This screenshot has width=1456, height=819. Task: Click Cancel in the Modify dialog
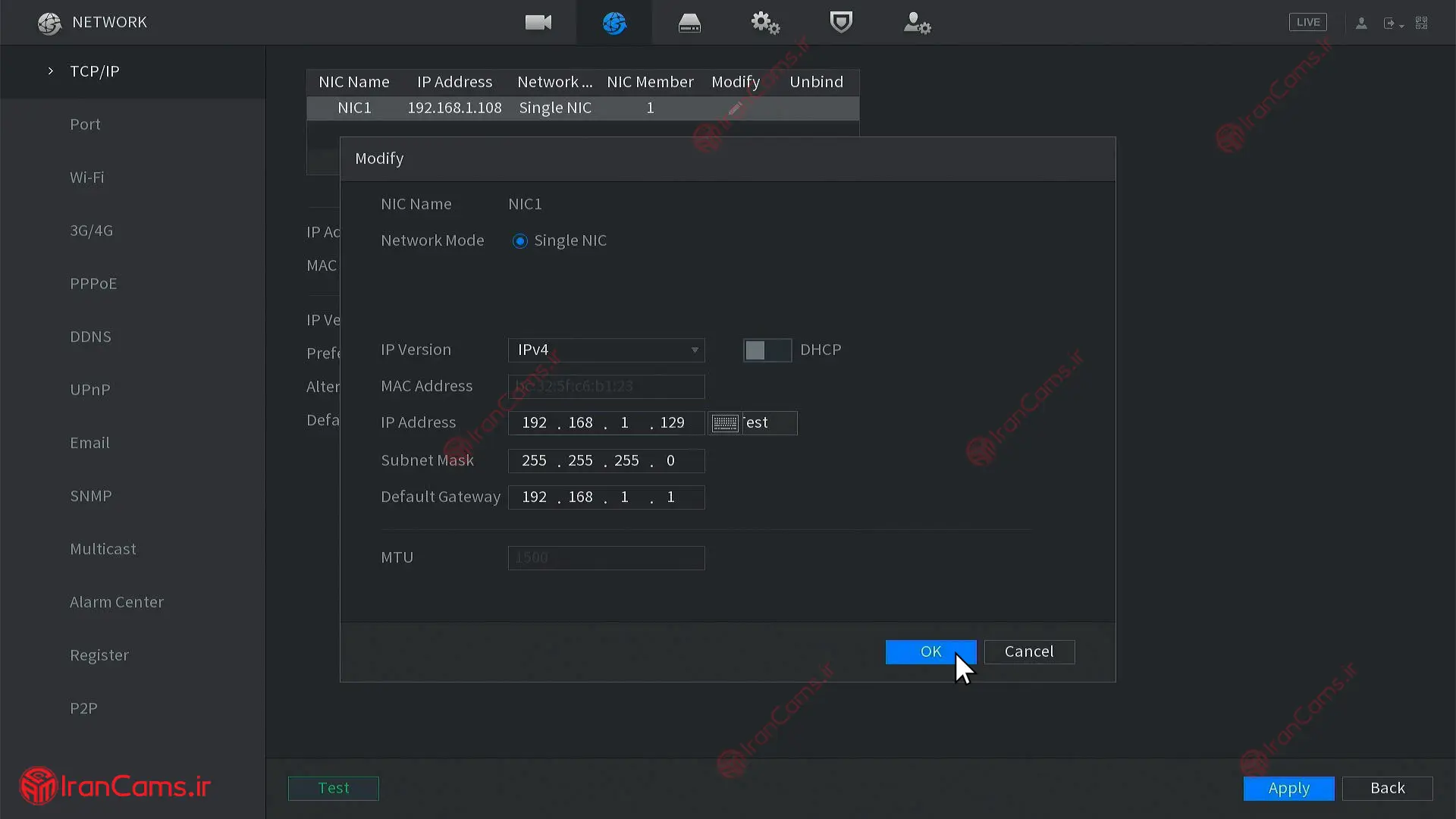coord(1029,652)
